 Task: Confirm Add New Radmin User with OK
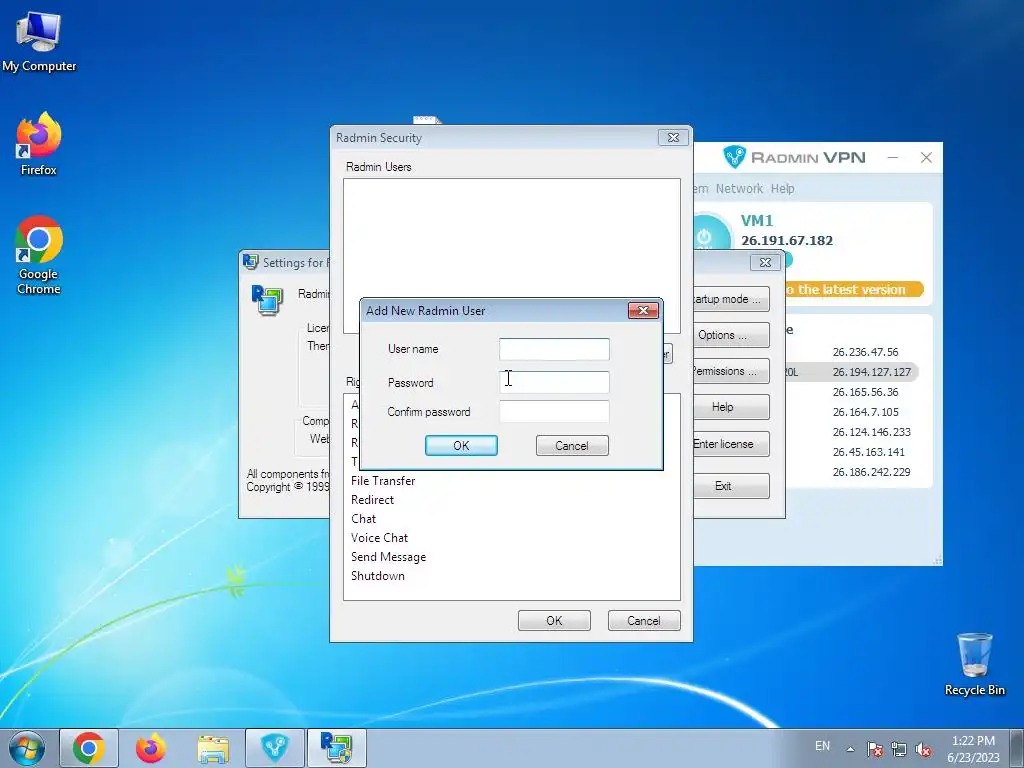tap(461, 445)
